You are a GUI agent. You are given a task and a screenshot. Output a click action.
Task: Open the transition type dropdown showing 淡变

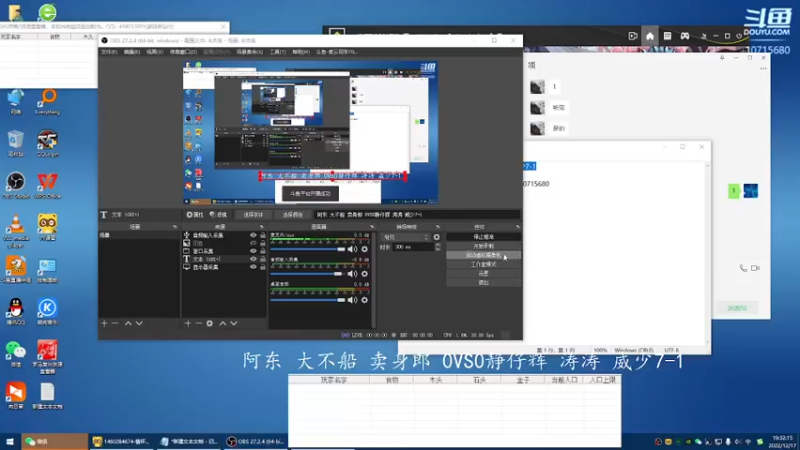tap(406, 237)
